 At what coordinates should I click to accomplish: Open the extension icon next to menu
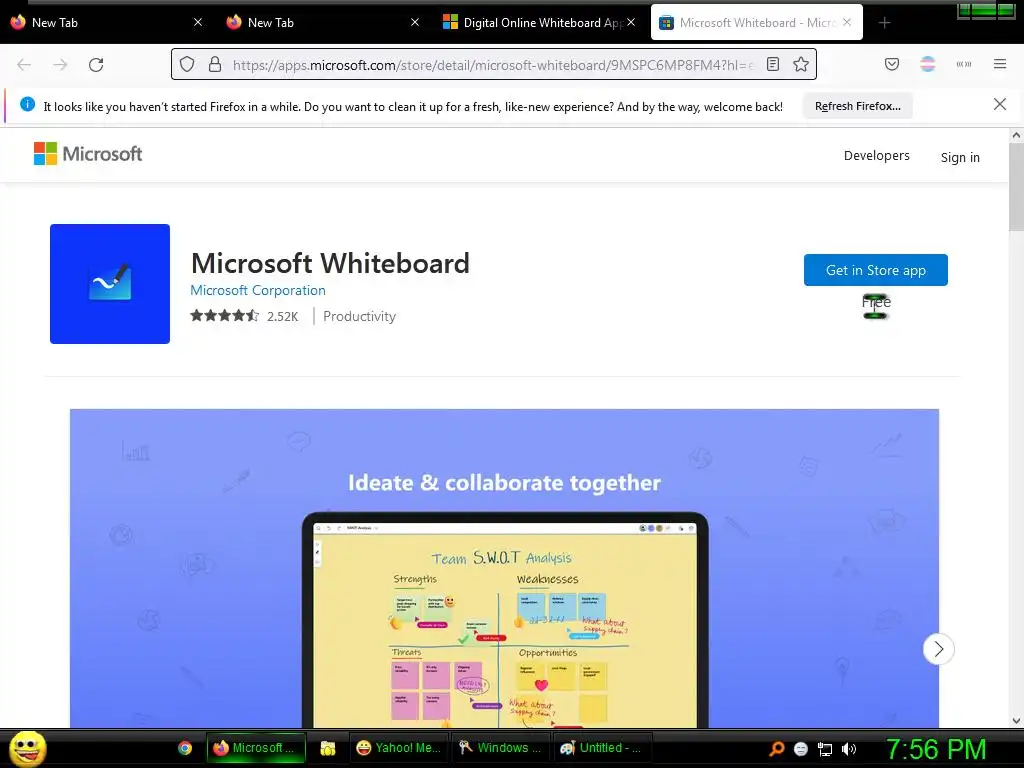click(963, 64)
